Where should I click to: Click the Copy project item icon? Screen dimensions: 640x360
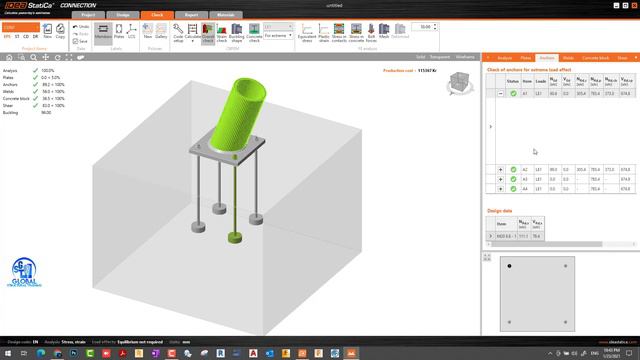60,31
